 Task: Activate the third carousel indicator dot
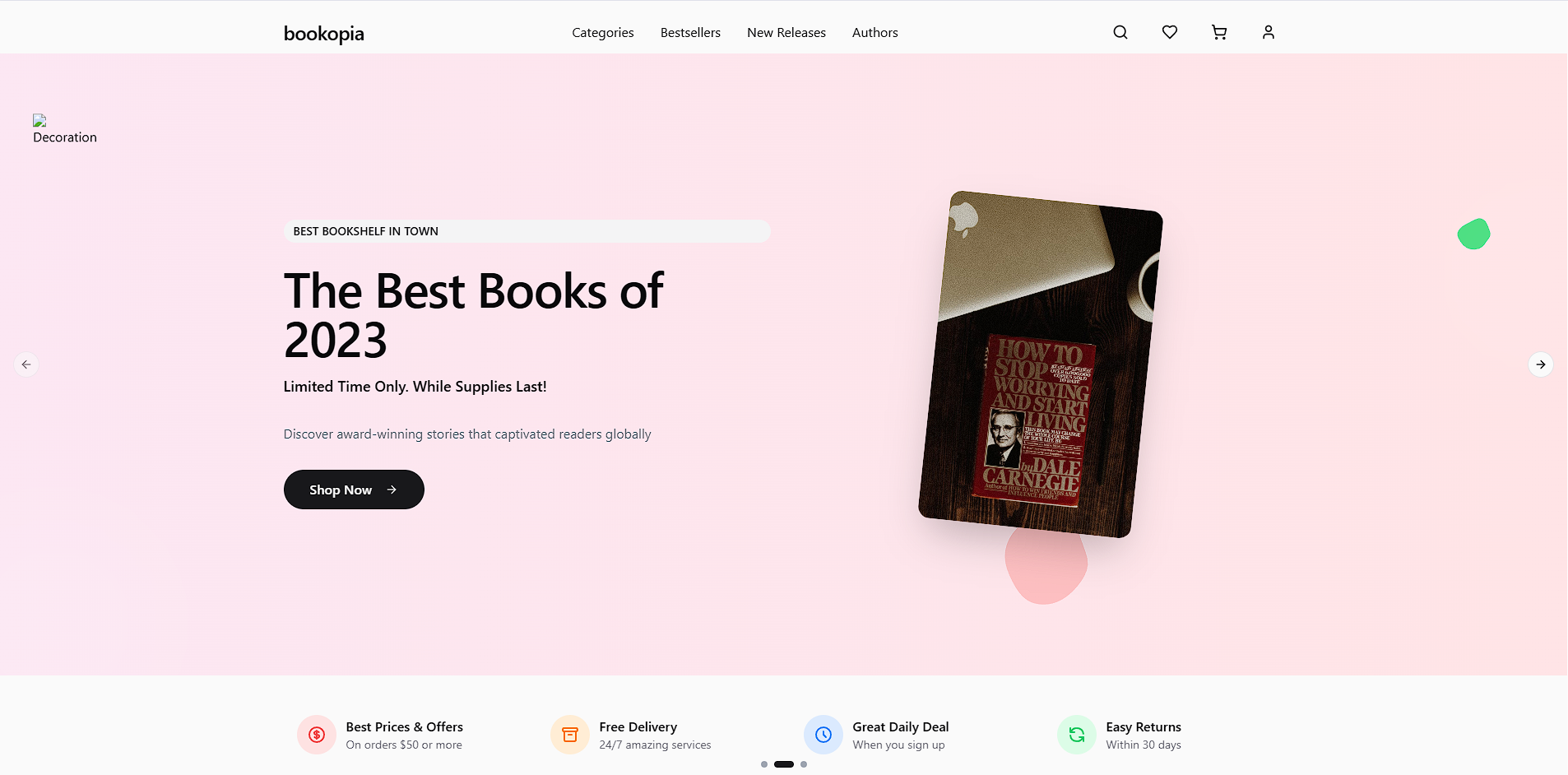803,764
